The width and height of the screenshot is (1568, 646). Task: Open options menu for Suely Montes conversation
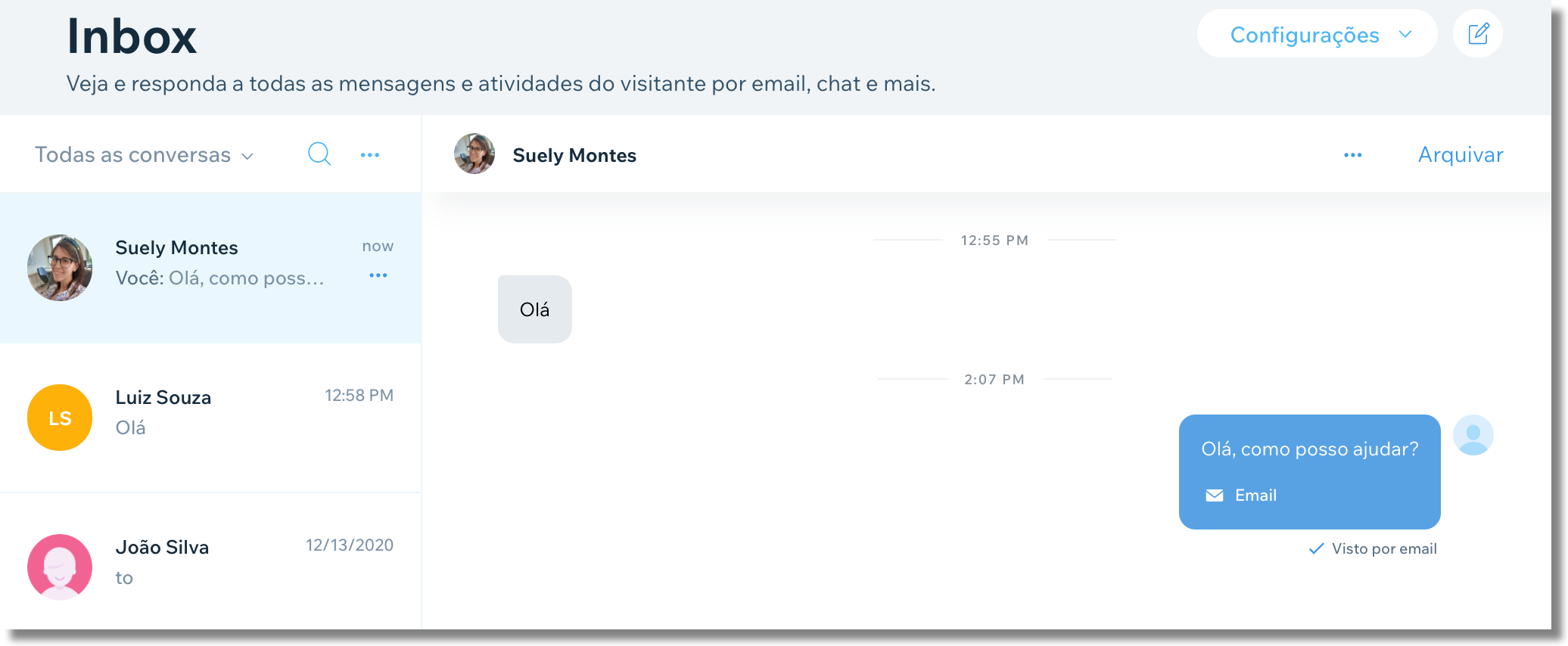click(x=378, y=275)
